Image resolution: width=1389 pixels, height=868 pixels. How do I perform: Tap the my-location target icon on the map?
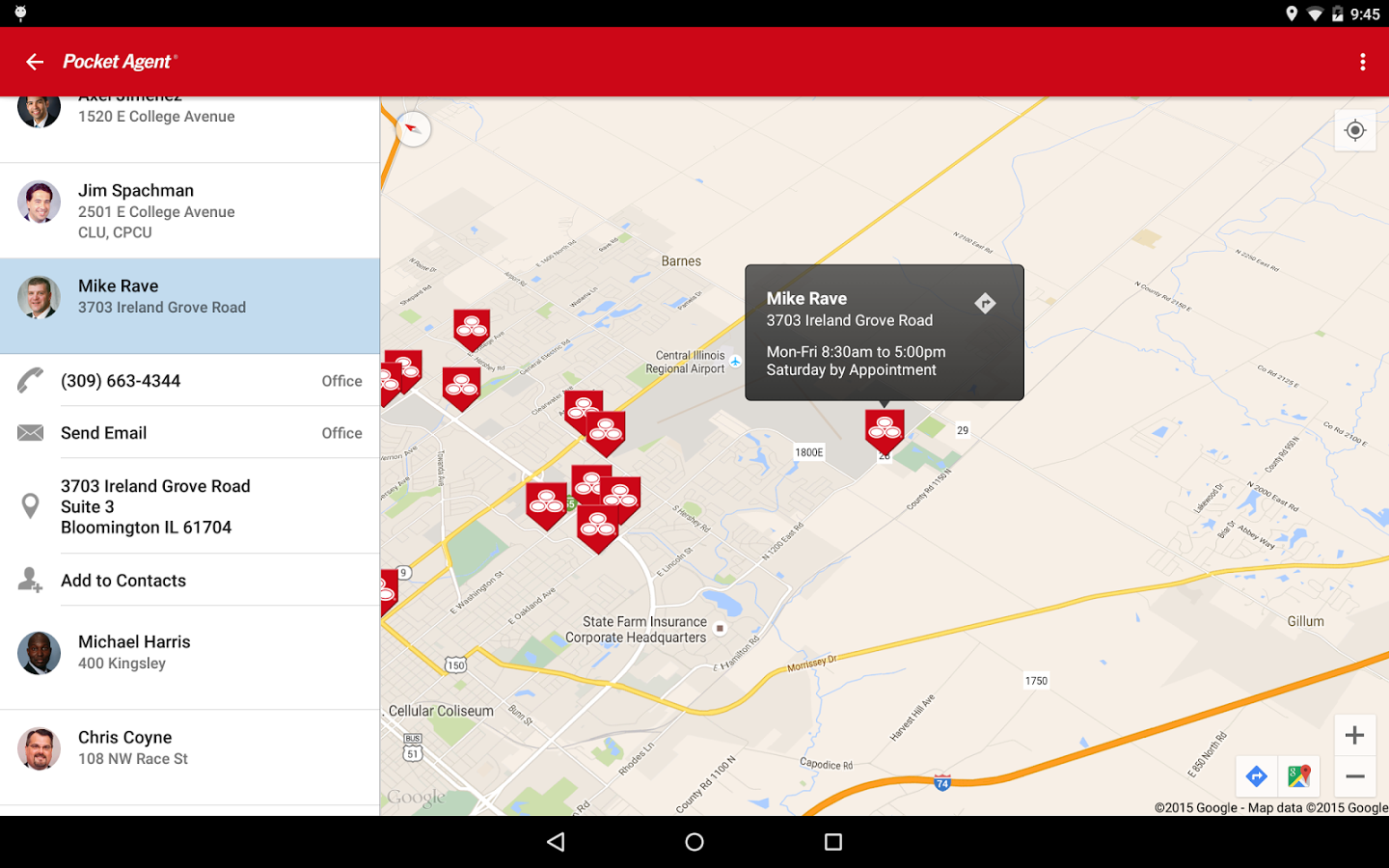pos(1355,130)
